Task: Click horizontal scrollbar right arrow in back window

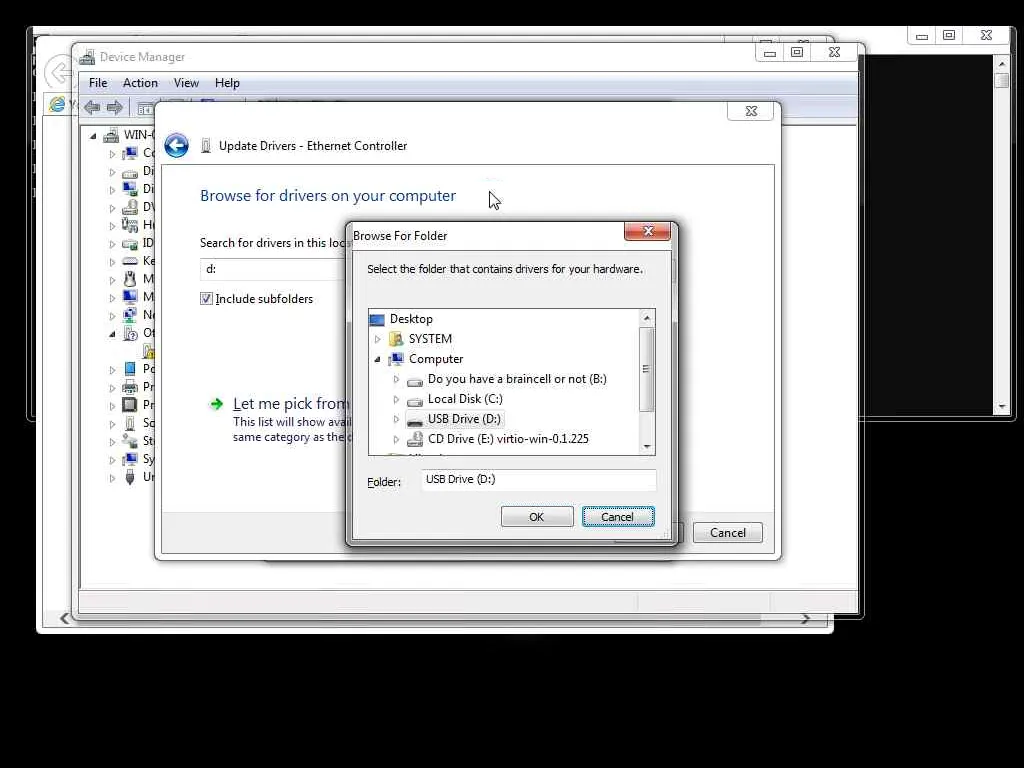Action: tap(806, 618)
